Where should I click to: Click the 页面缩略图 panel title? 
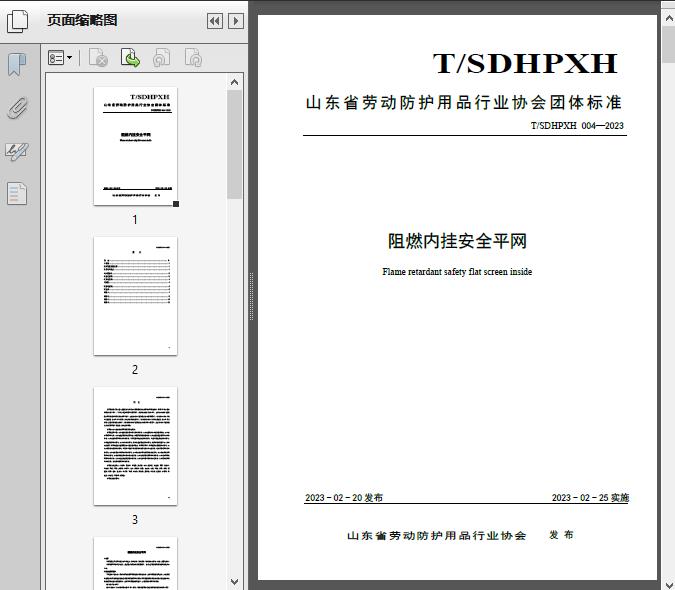[x=82, y=20]
